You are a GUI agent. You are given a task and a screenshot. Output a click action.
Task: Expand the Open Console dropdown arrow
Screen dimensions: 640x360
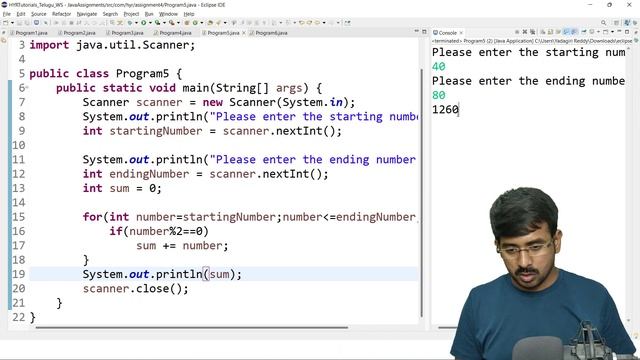(612, 32)
